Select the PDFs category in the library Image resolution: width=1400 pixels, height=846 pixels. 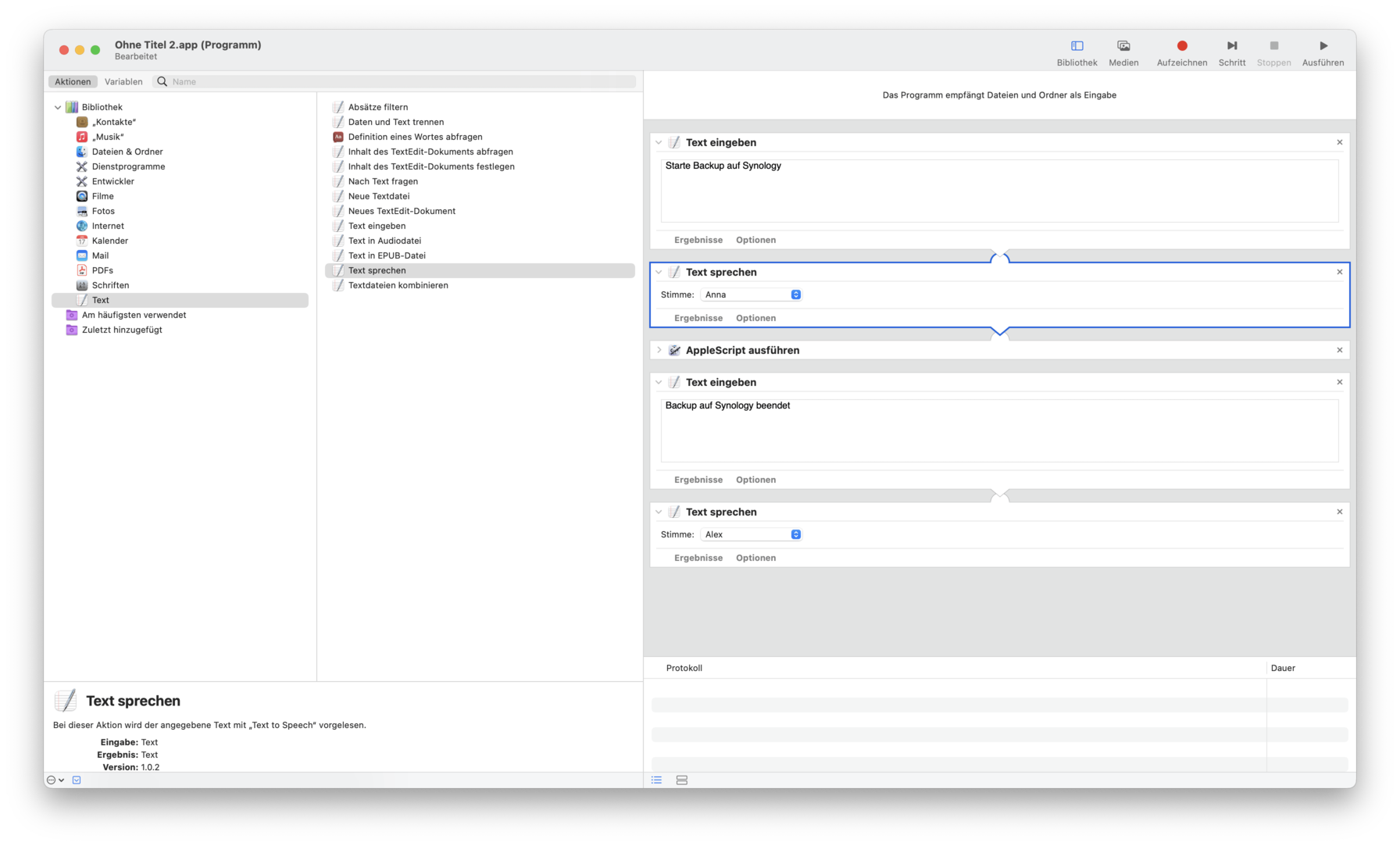pos(102,270)
